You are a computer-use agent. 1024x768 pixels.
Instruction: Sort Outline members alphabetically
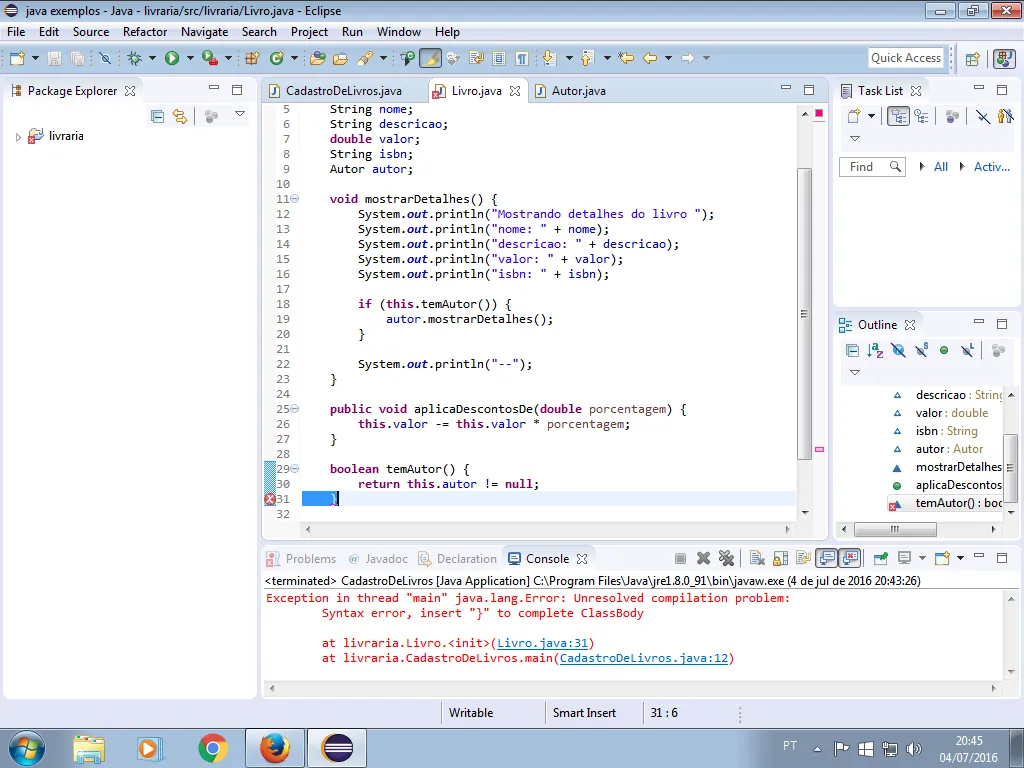(x=875, y=350)
